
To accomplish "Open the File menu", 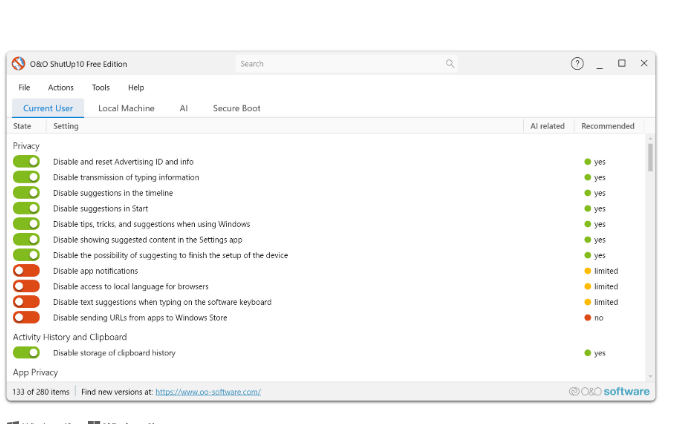I will click(24, 87).
